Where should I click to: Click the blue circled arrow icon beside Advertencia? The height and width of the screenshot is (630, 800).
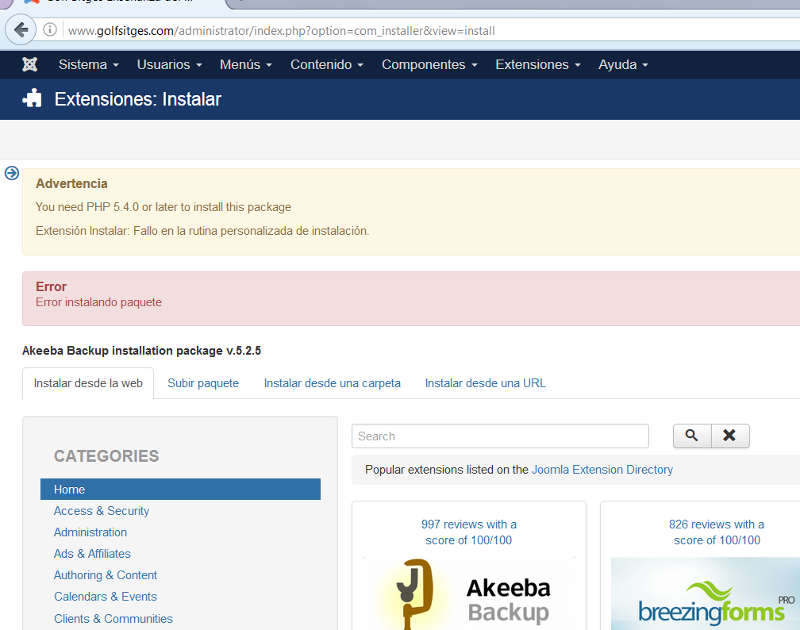[x=12, y=173]
